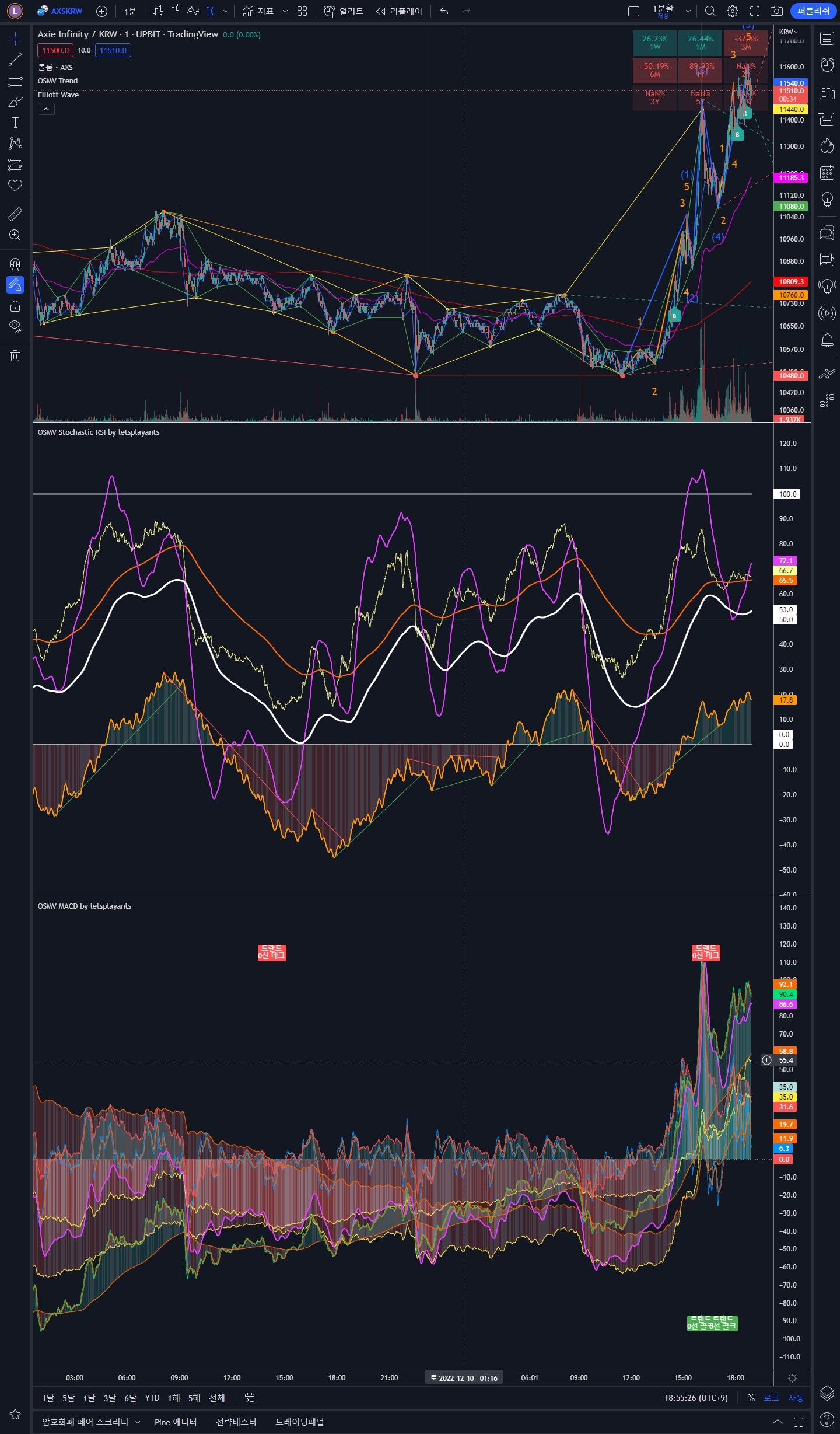The image size is (840, 1434).
Task: Open the forecasting and measurement tools
Action: [15, 165]
